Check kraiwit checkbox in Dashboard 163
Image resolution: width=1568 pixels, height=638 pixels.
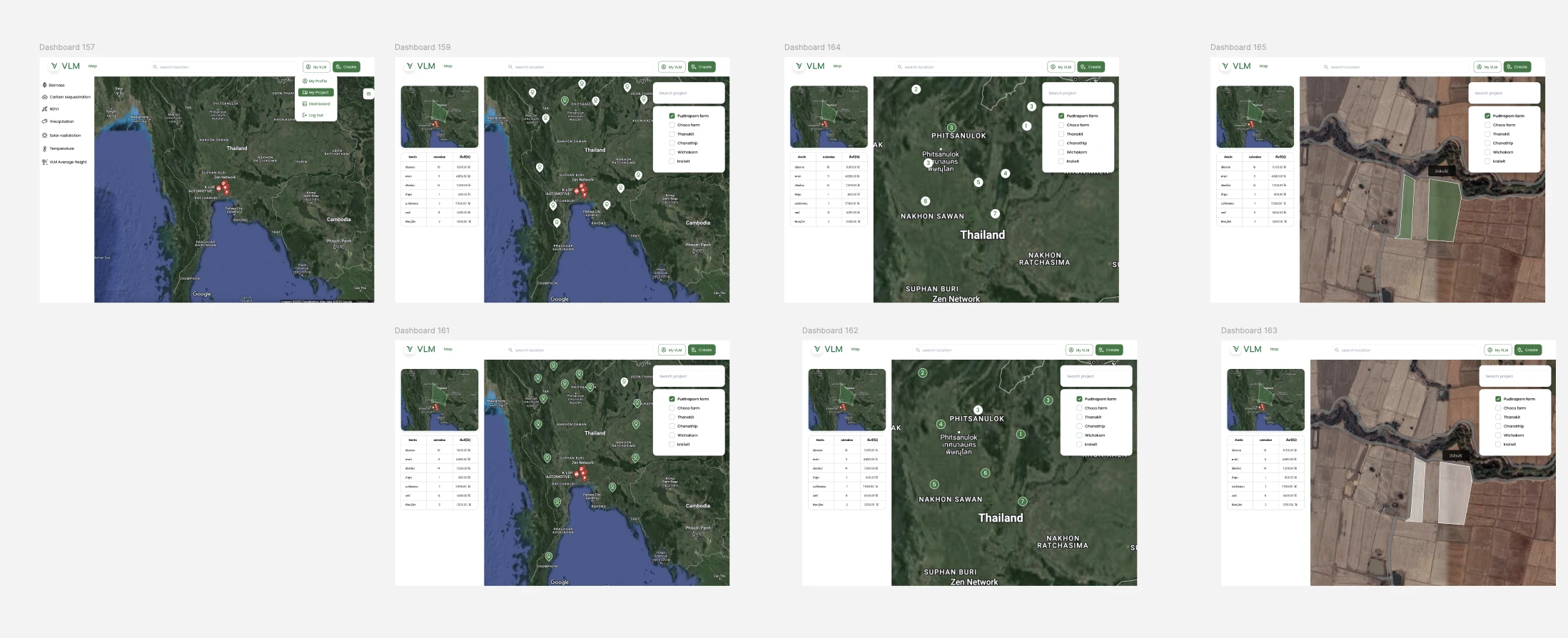[x=1498, y=444]
